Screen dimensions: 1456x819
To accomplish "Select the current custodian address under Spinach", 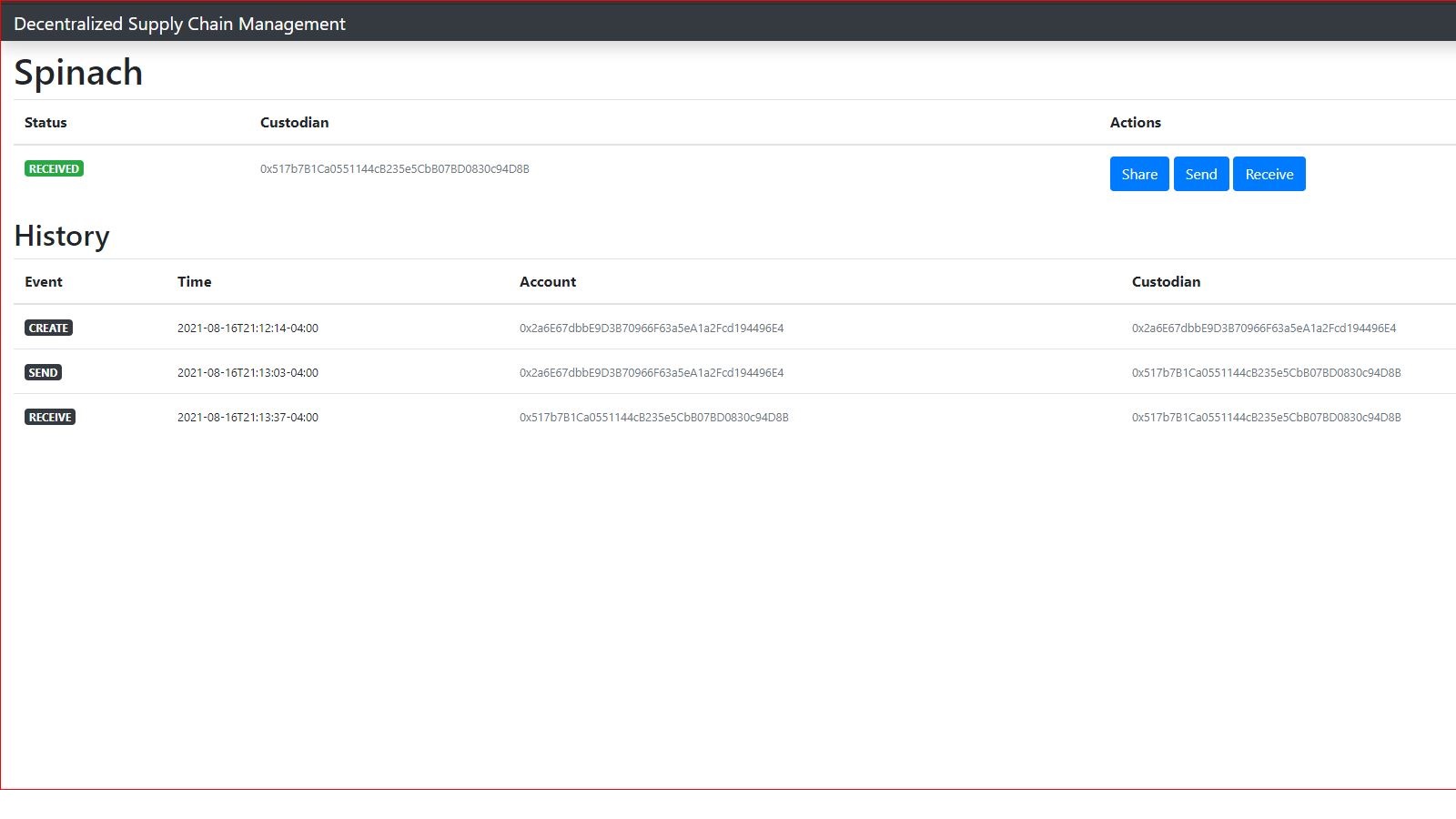I will pyautogui.click(x=395, y=168).
